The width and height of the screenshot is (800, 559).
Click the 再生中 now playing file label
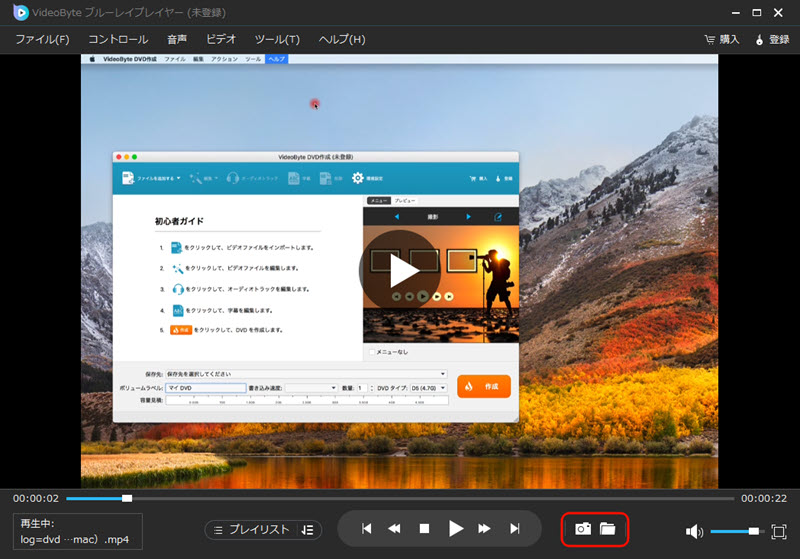pyautogui.click(x=78, y=531)
